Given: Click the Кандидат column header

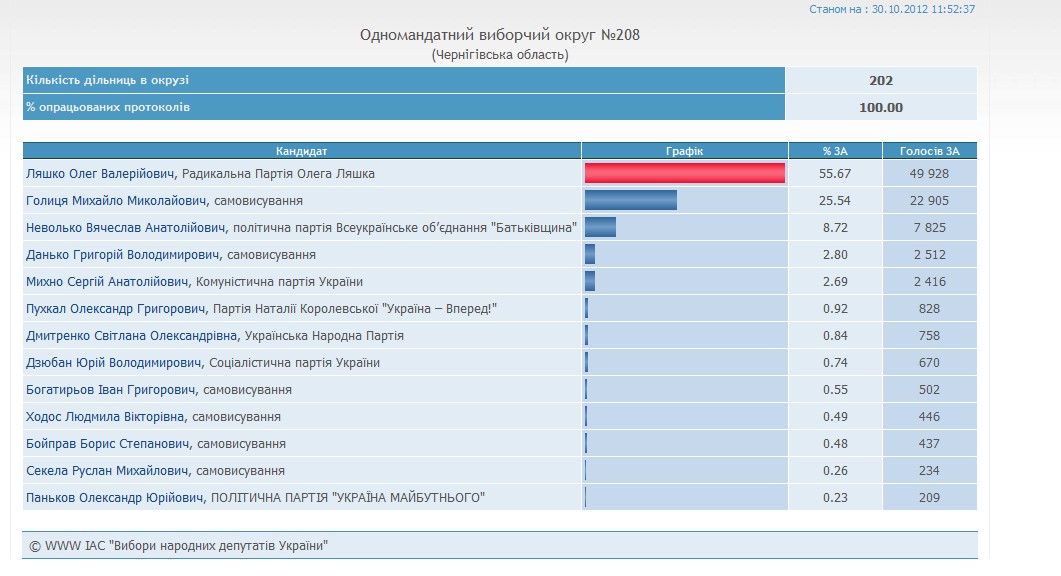Looking at the screenshot, I should click(x=301, y=151).
